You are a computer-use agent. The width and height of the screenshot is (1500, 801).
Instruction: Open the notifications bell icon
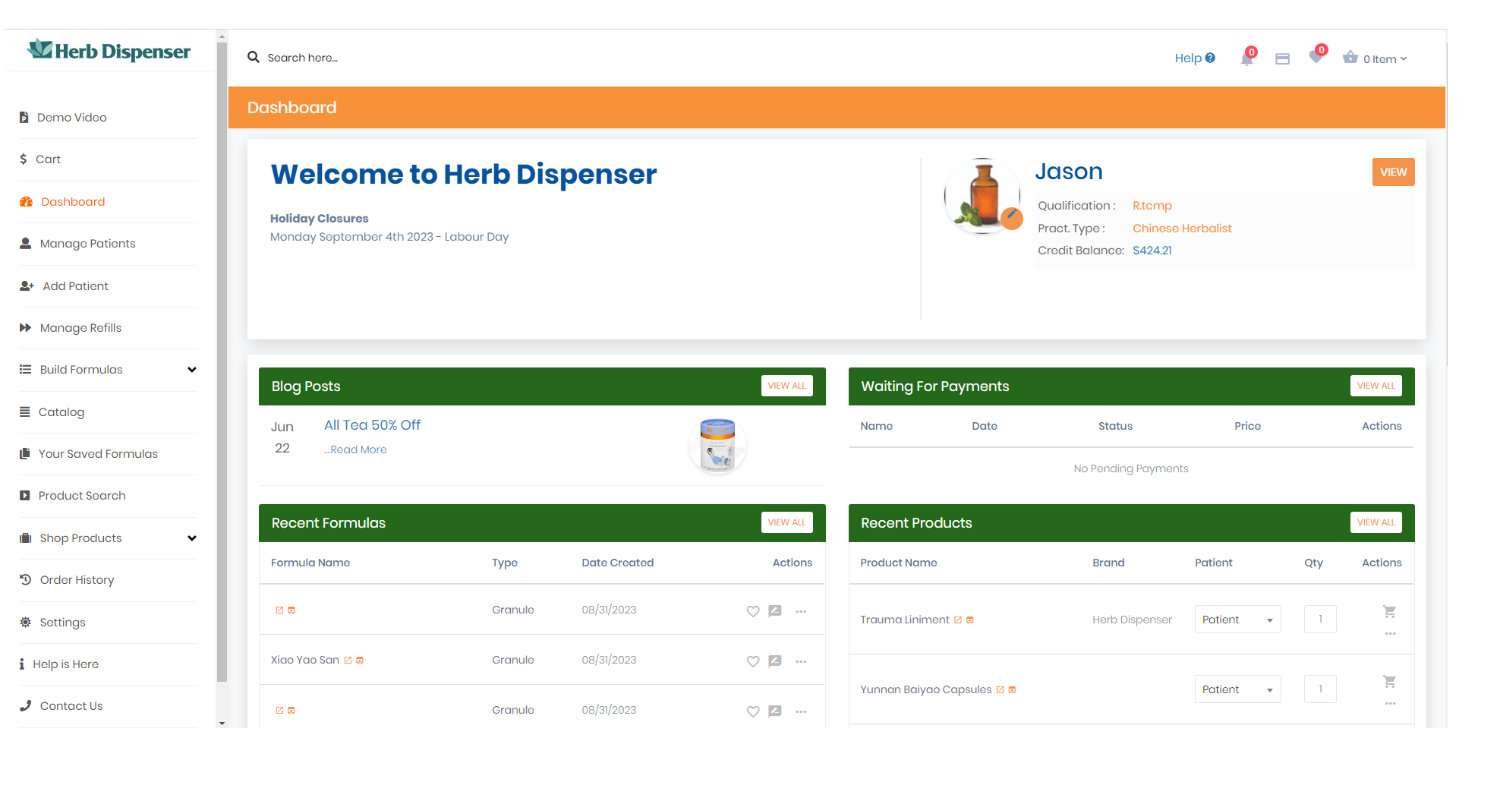1247,57
